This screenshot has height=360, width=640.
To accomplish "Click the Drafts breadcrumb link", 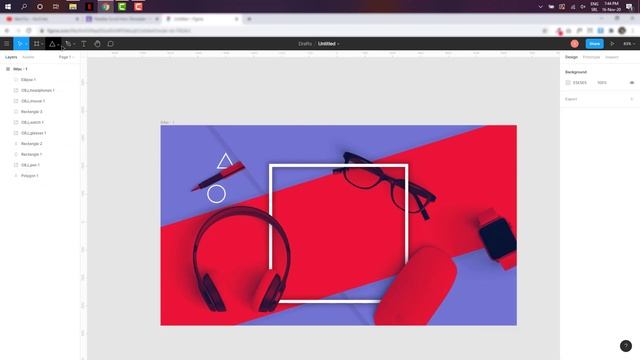I will (305, 44).
